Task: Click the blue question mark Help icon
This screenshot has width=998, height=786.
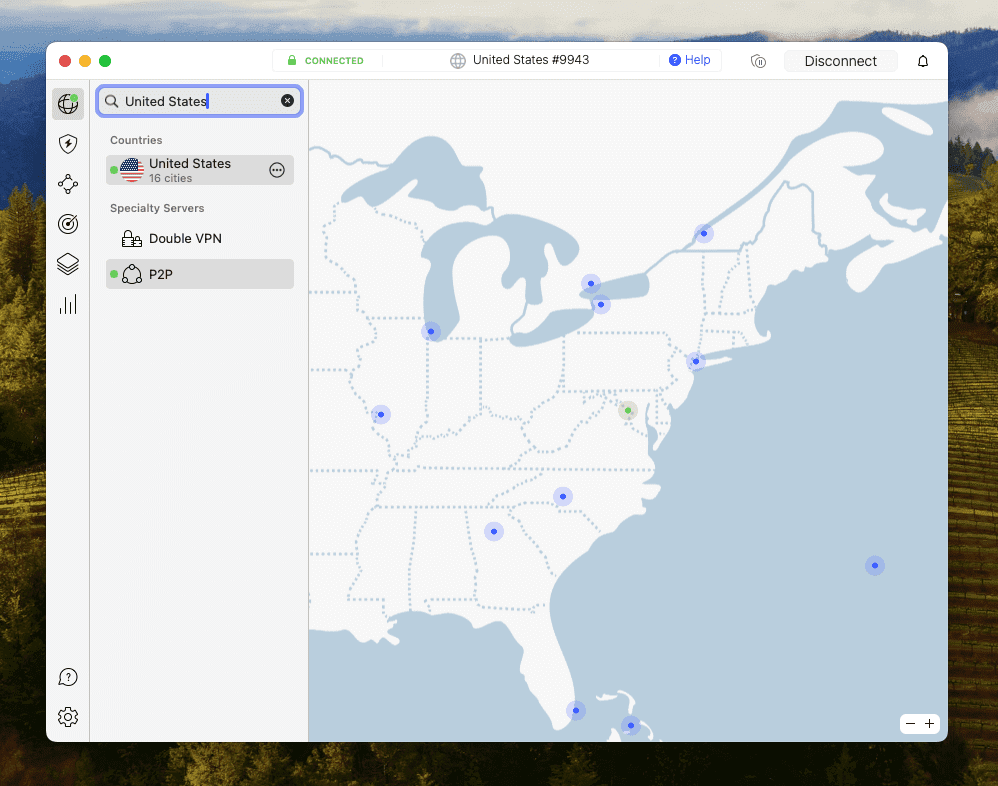Action: 675,60
